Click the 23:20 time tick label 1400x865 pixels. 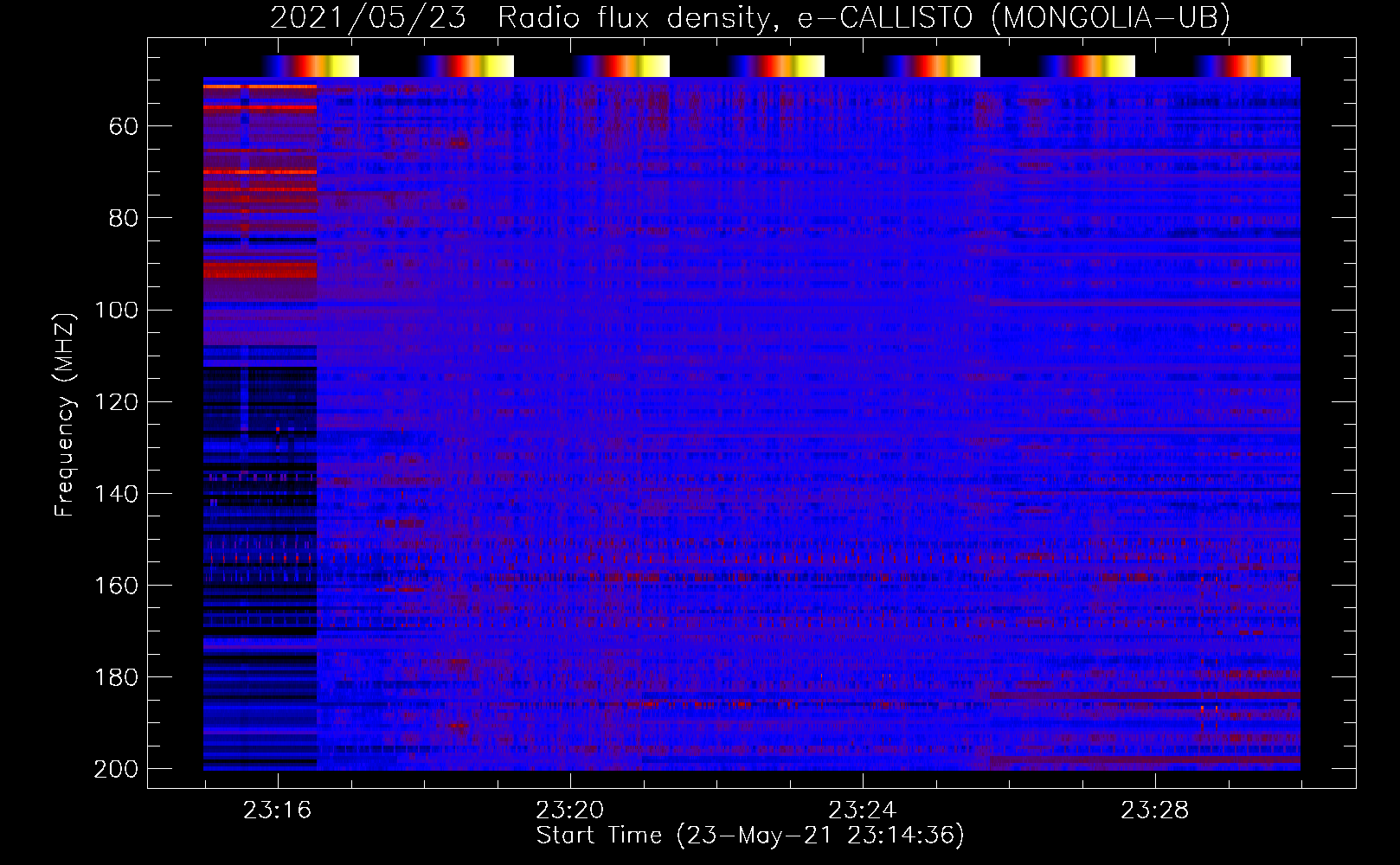coord(569,811)
